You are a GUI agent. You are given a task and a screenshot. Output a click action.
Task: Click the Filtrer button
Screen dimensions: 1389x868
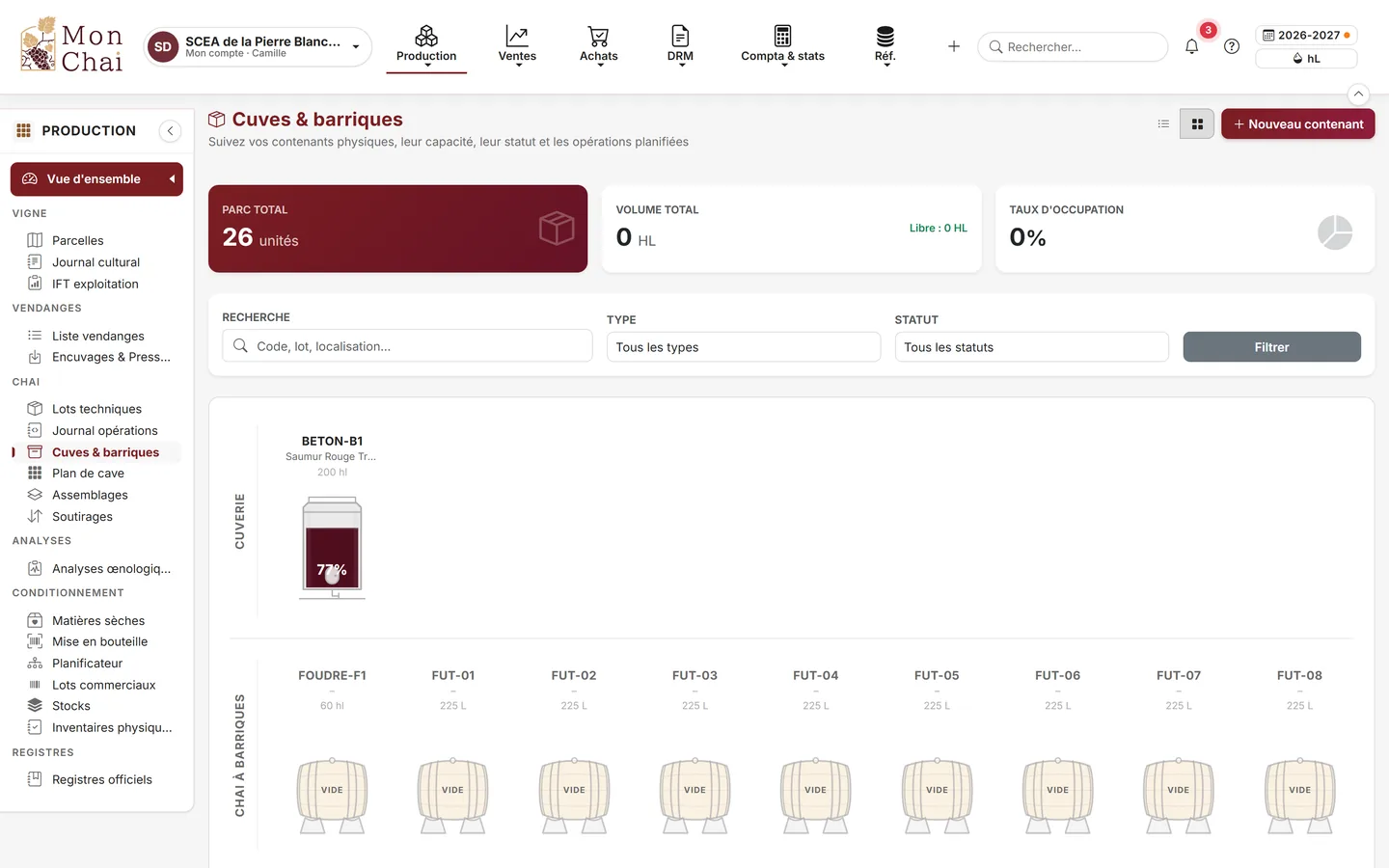pyautogui.click(x=1271, y=347)
